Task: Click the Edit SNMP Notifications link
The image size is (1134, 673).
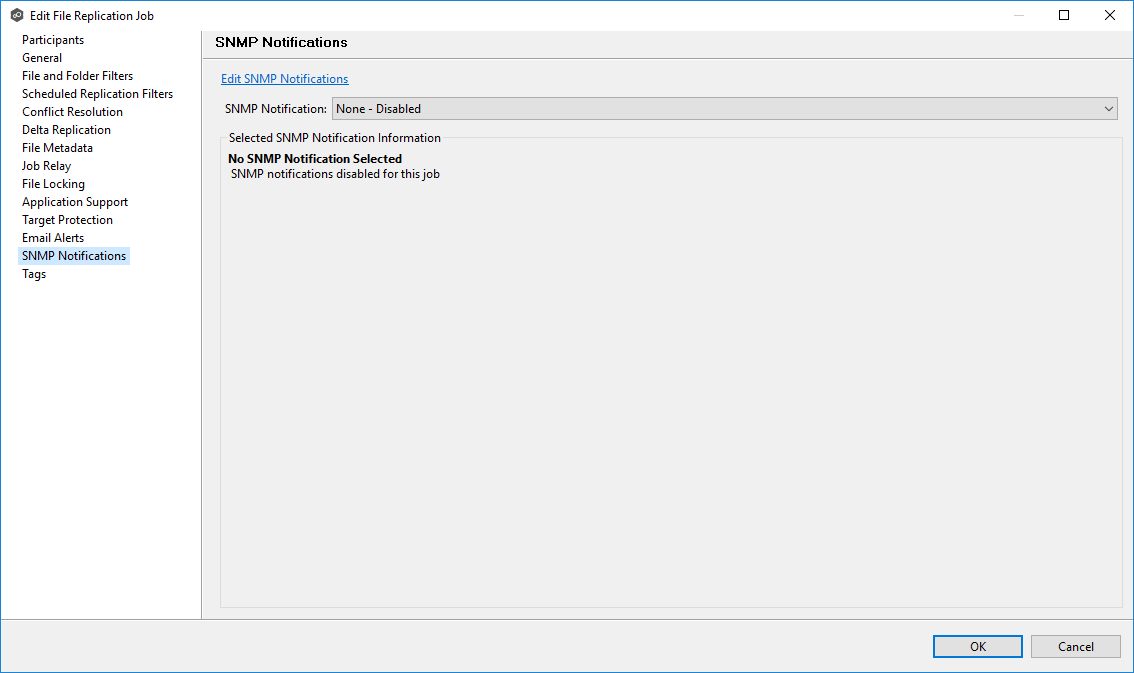Action: tap(284, 79)
